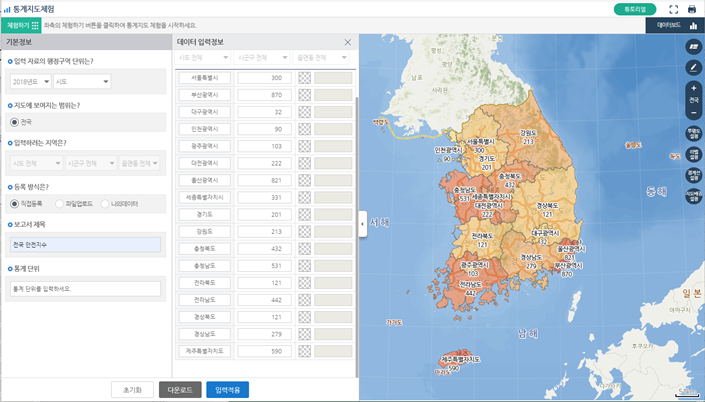The height and width of the screenshot is (402, 705).
Task: Open the 경계선 설정 map setting
Action: point(694,176)
